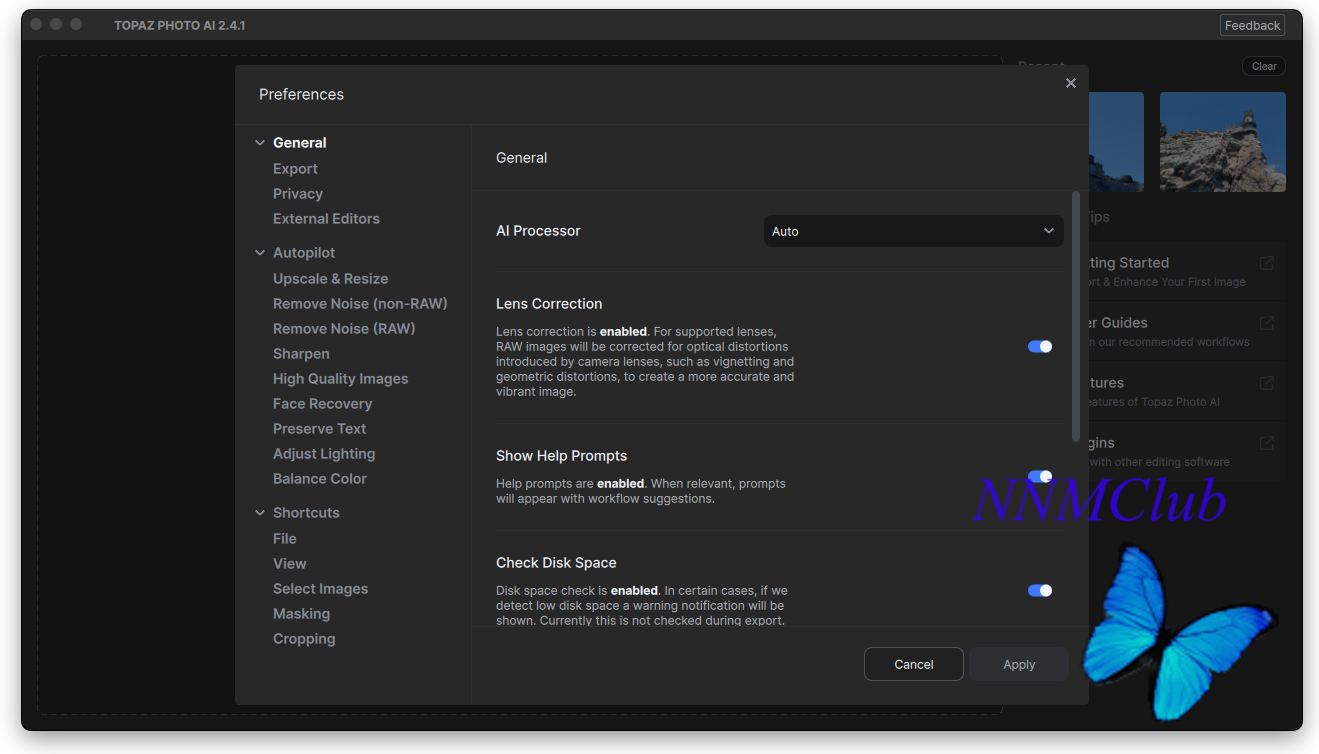Toggle the Show Help Prompts switch

click(1040, 477)
